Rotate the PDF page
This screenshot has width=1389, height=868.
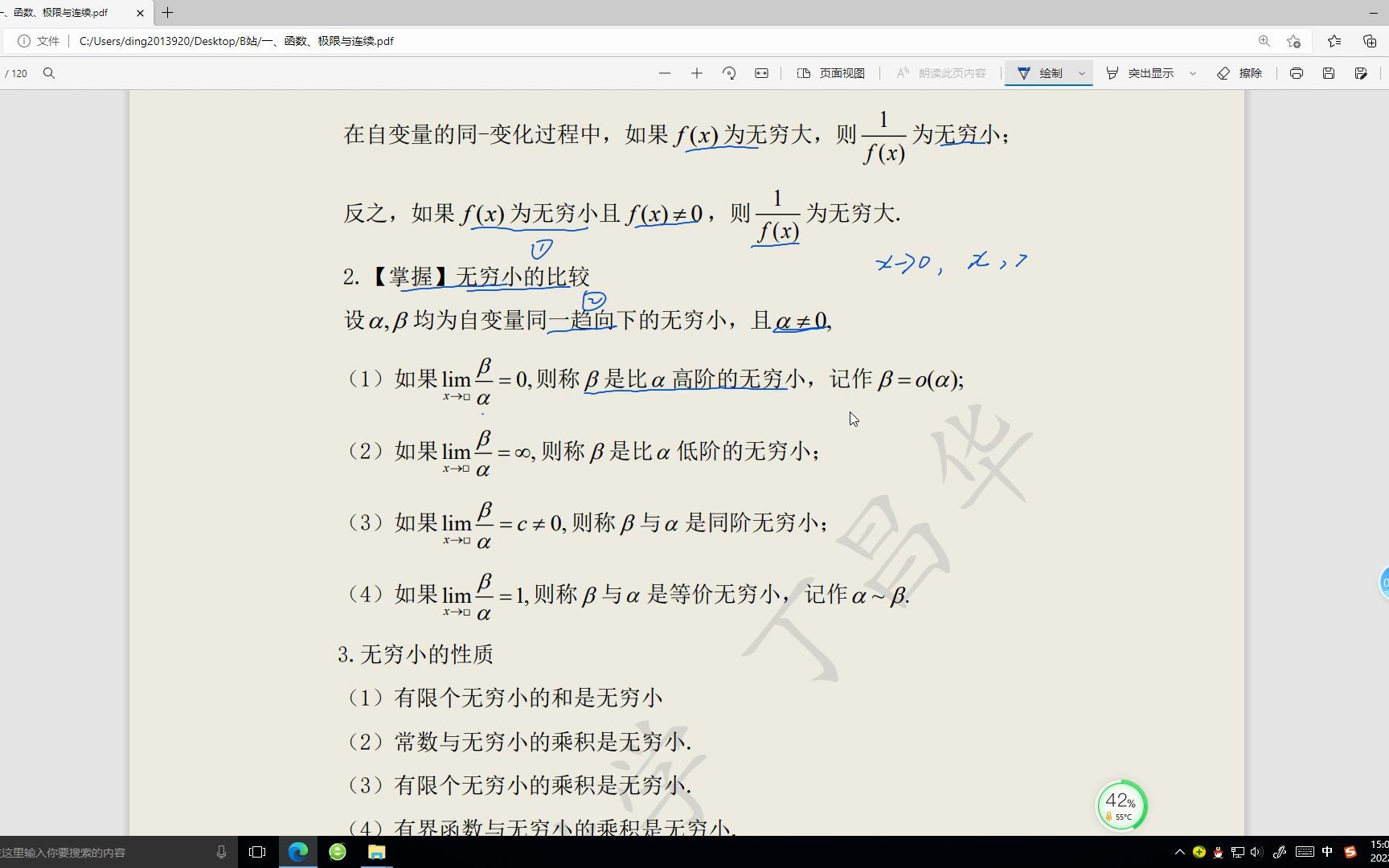click(x=730, y=73)
